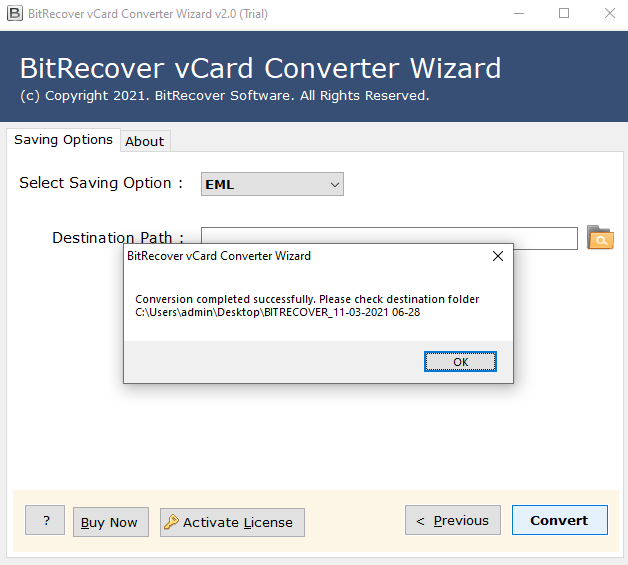Click the folder browse icon beside Destination Path
628x565 pixels.
point(600,238)
